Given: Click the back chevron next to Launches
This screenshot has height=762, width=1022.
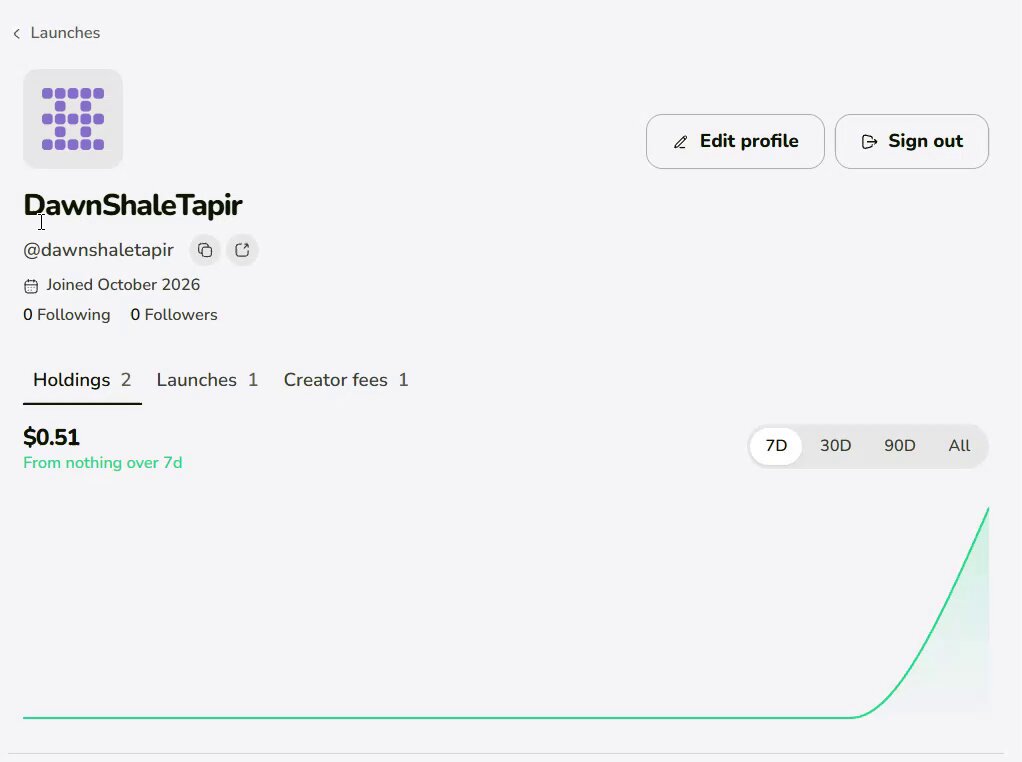Looking at the screenshot, I should click(17, 33).
